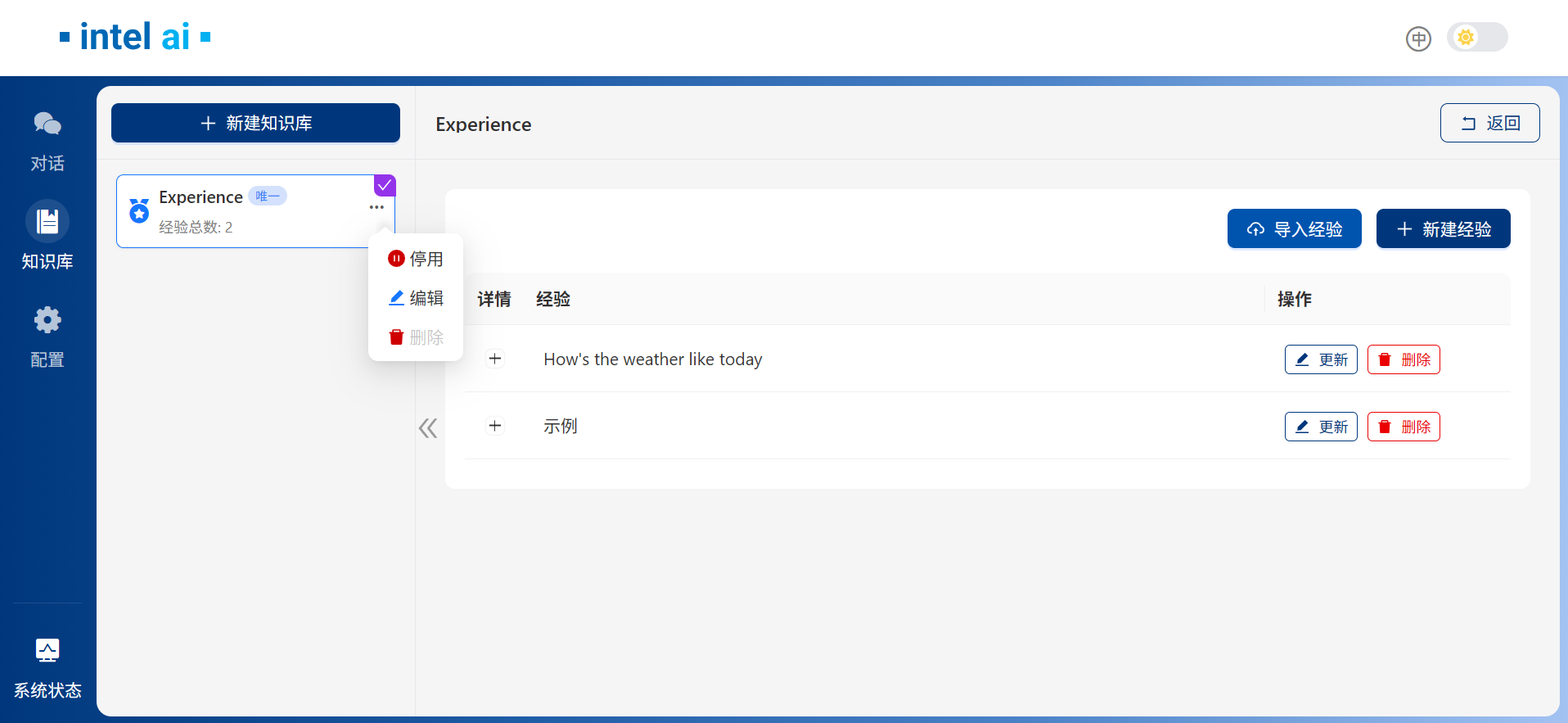Open the 对话 chat icon in sidebar
This screenshot has height=723, width=1568.
[47, 124]
